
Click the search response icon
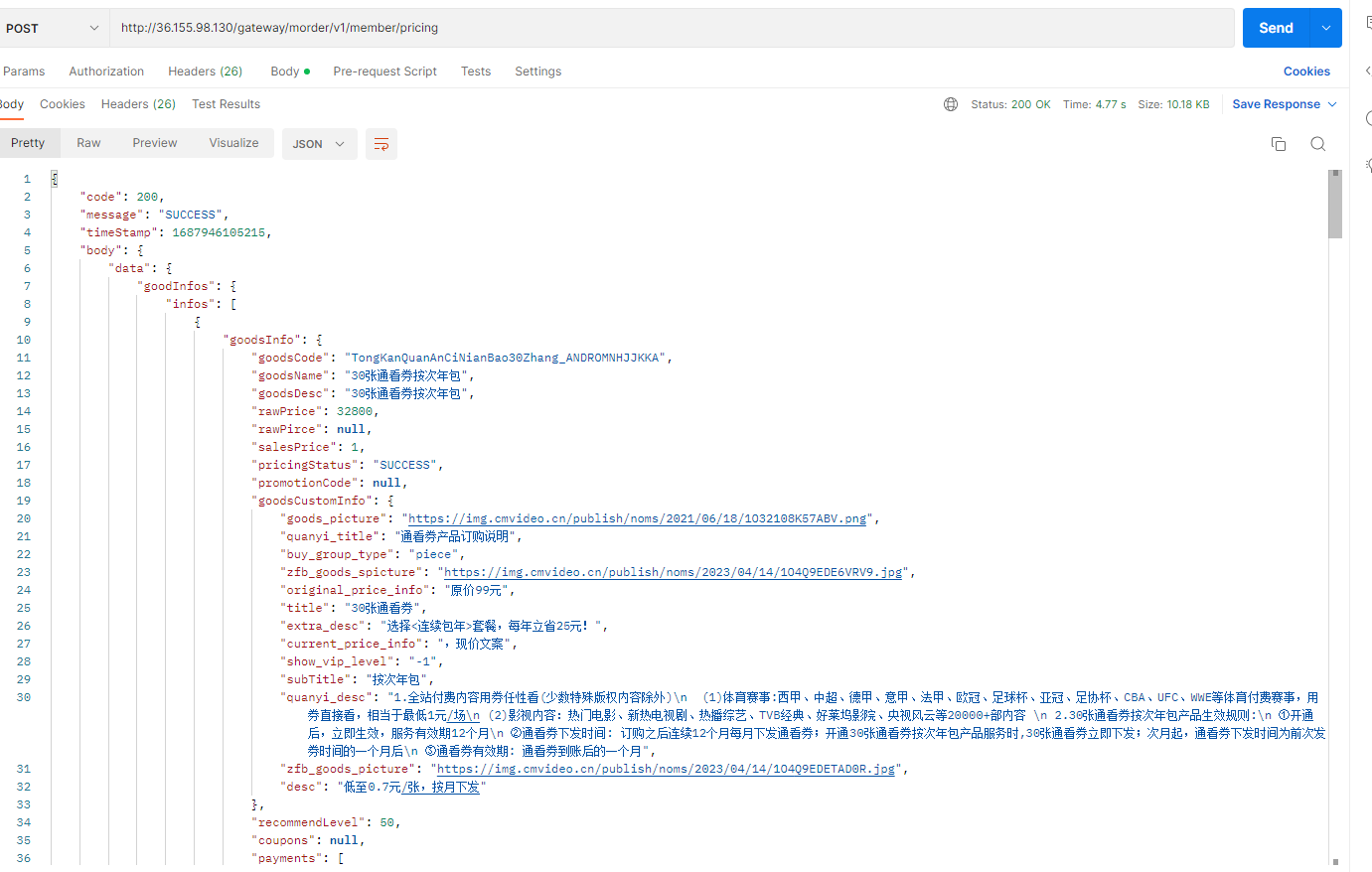(1318, 144)
